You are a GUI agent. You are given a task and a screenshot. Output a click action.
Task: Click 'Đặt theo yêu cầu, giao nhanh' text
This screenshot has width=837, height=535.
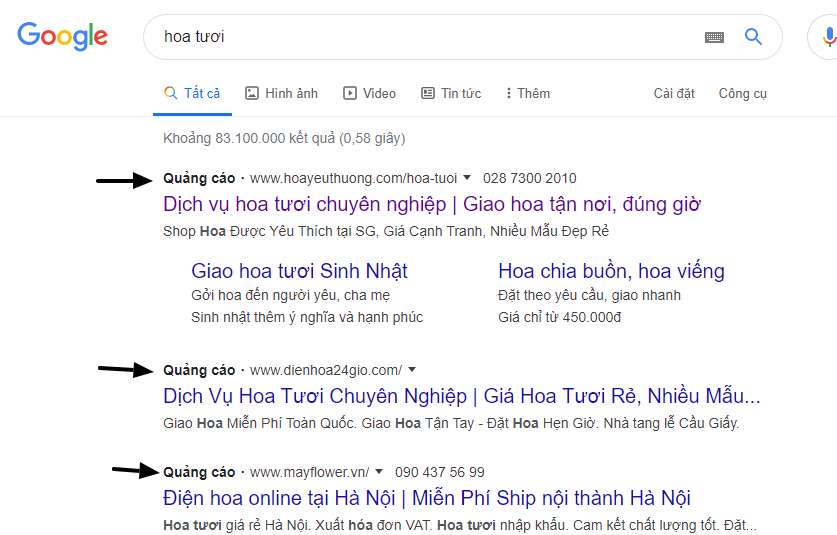pos(589,295)
